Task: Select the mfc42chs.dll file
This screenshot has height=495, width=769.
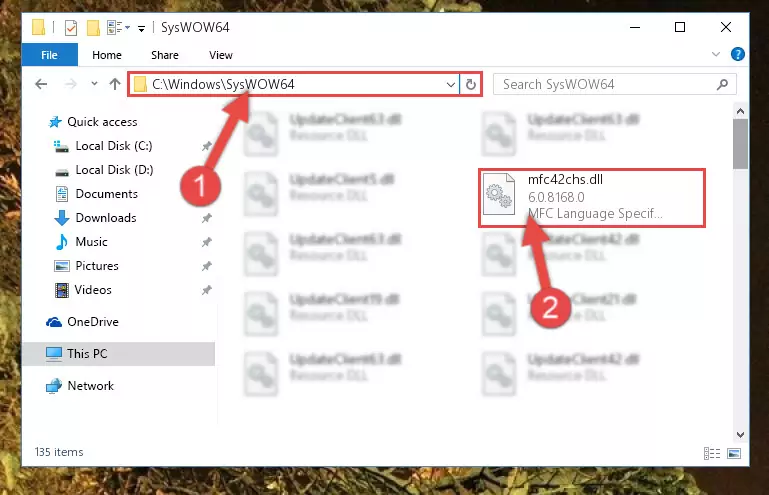Action: click(x=592, y=198)
